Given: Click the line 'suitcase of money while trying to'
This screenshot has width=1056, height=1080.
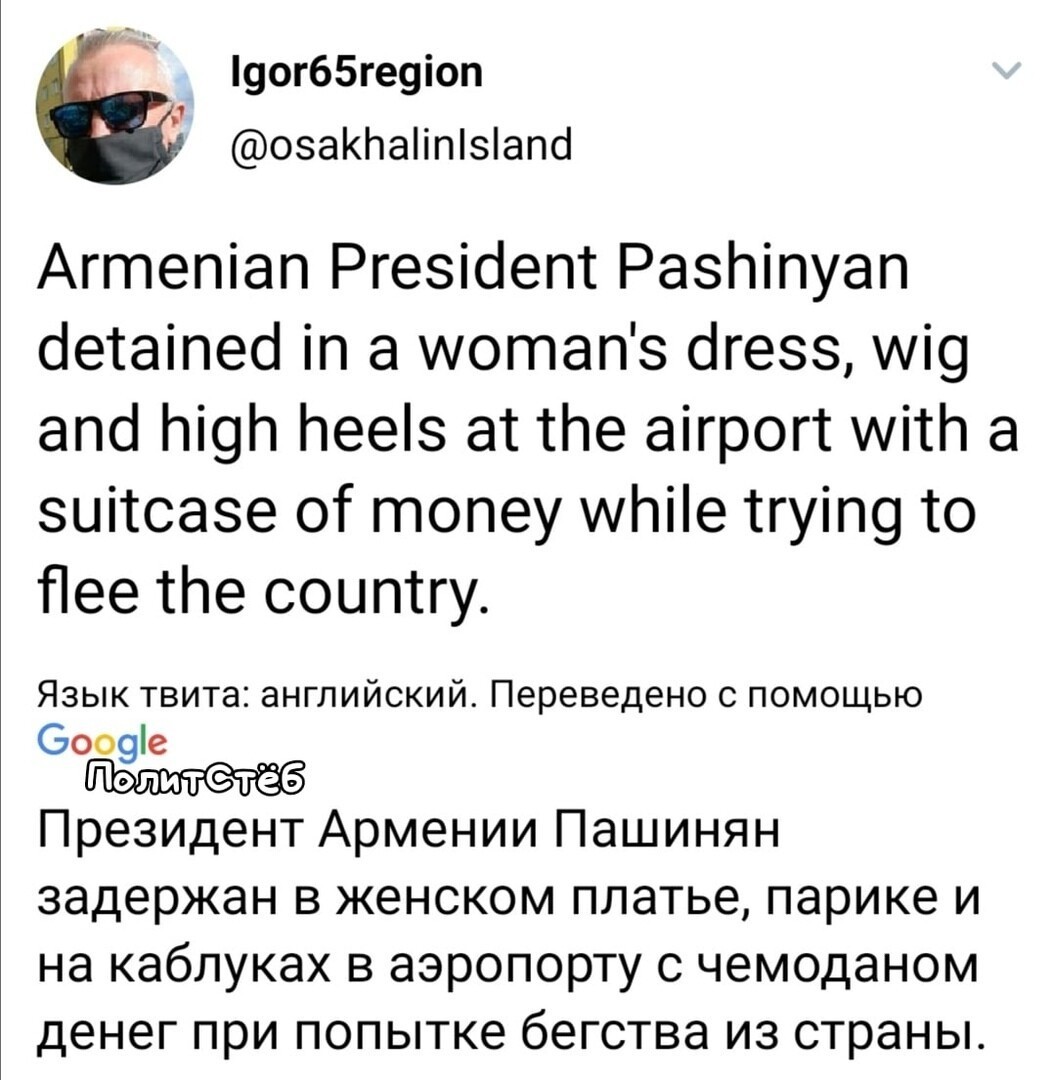Looking at the screenshot, I should 506,515.
